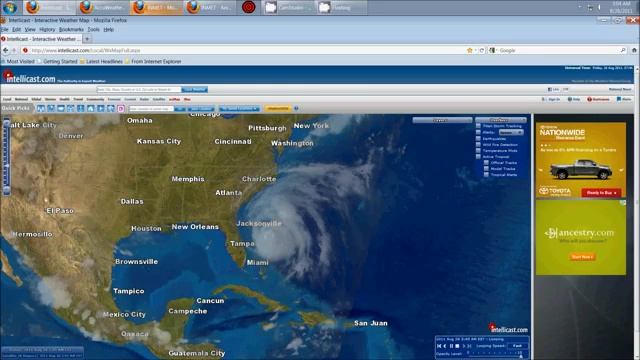Bookmark this page with the star icon
Screen dimensions: 640x360
(x=469, y=50)
